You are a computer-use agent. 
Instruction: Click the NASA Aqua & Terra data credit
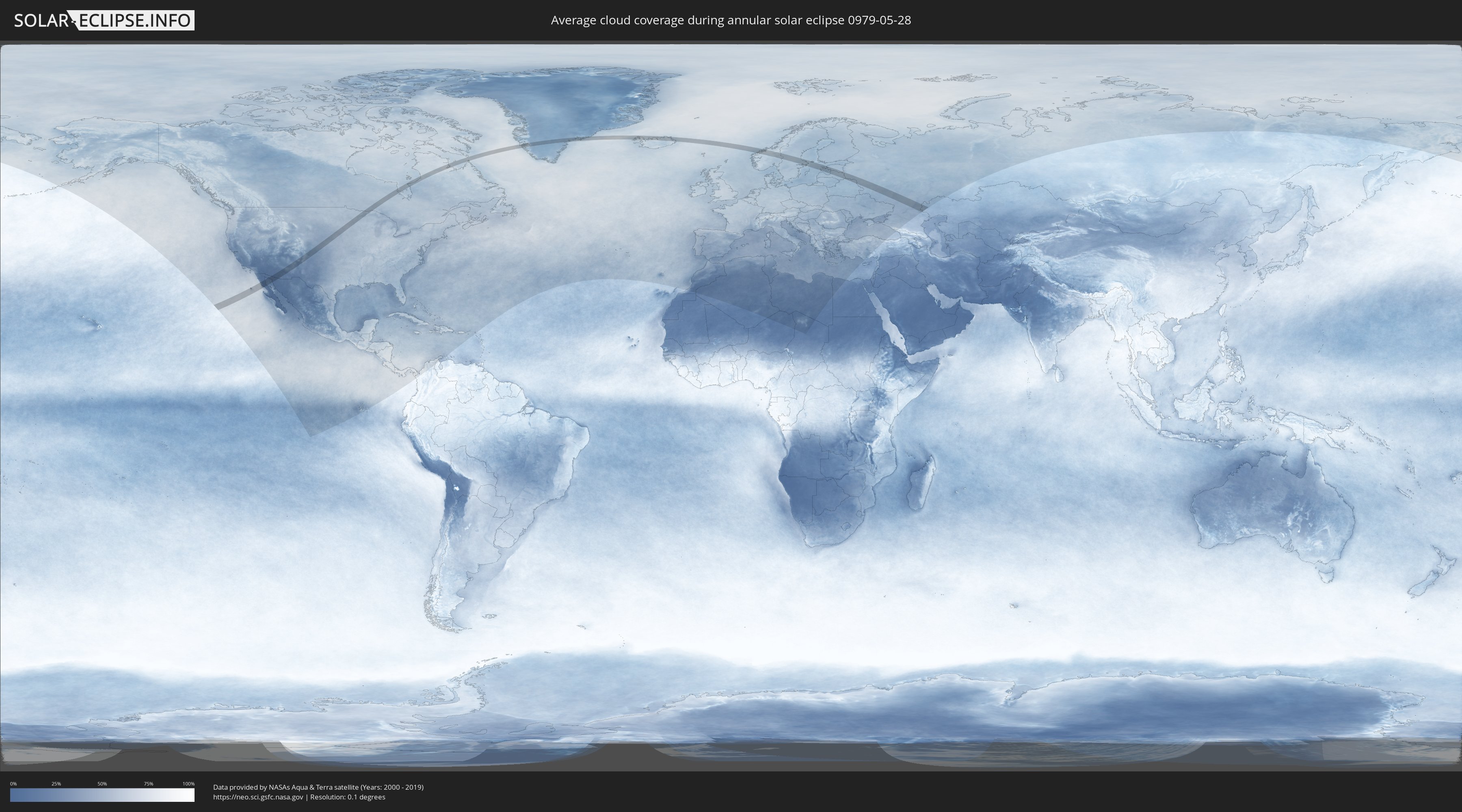[x=318, y=787]
